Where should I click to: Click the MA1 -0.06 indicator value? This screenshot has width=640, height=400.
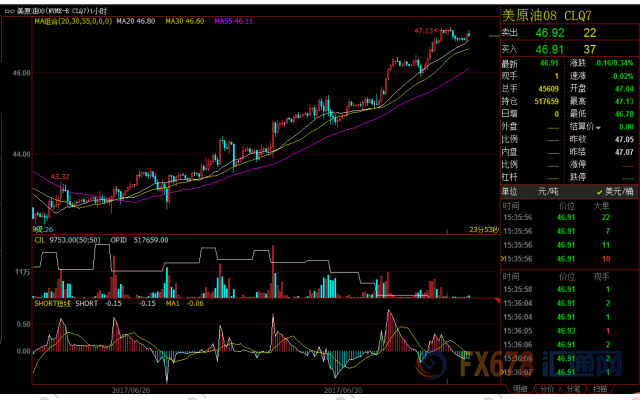click(x=184, y=303)
